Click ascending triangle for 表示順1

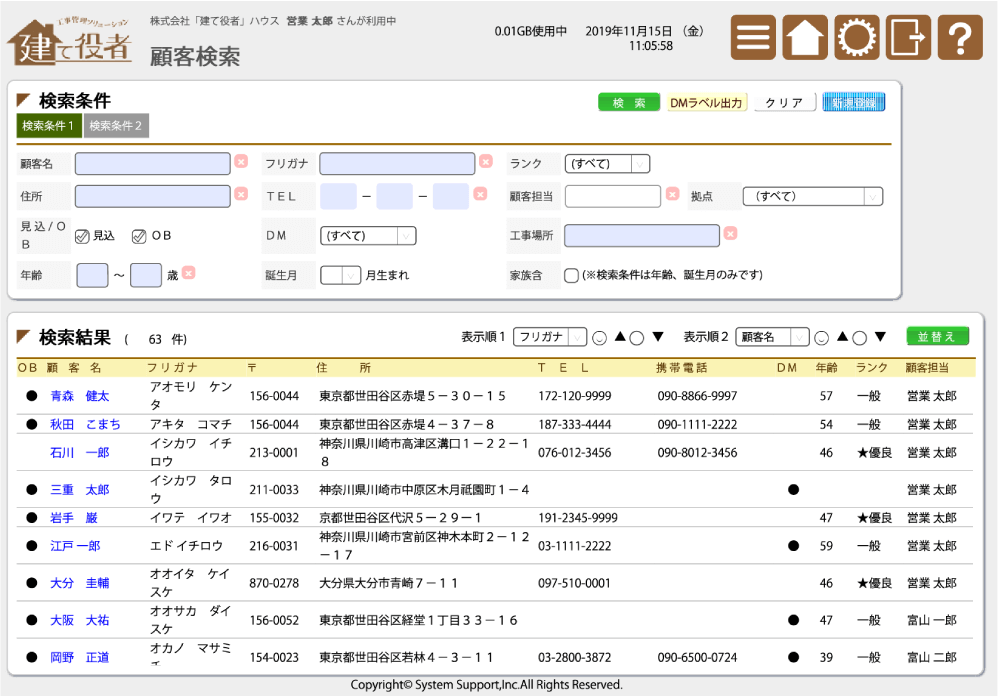click(x=620, y=337)
